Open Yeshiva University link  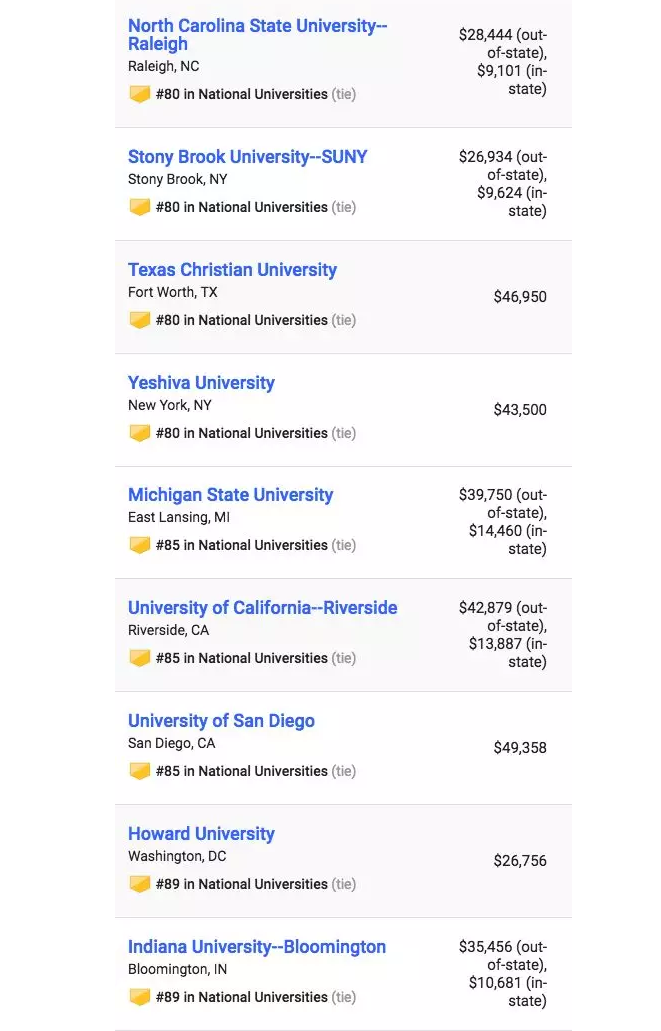click(x=201, y=383)
